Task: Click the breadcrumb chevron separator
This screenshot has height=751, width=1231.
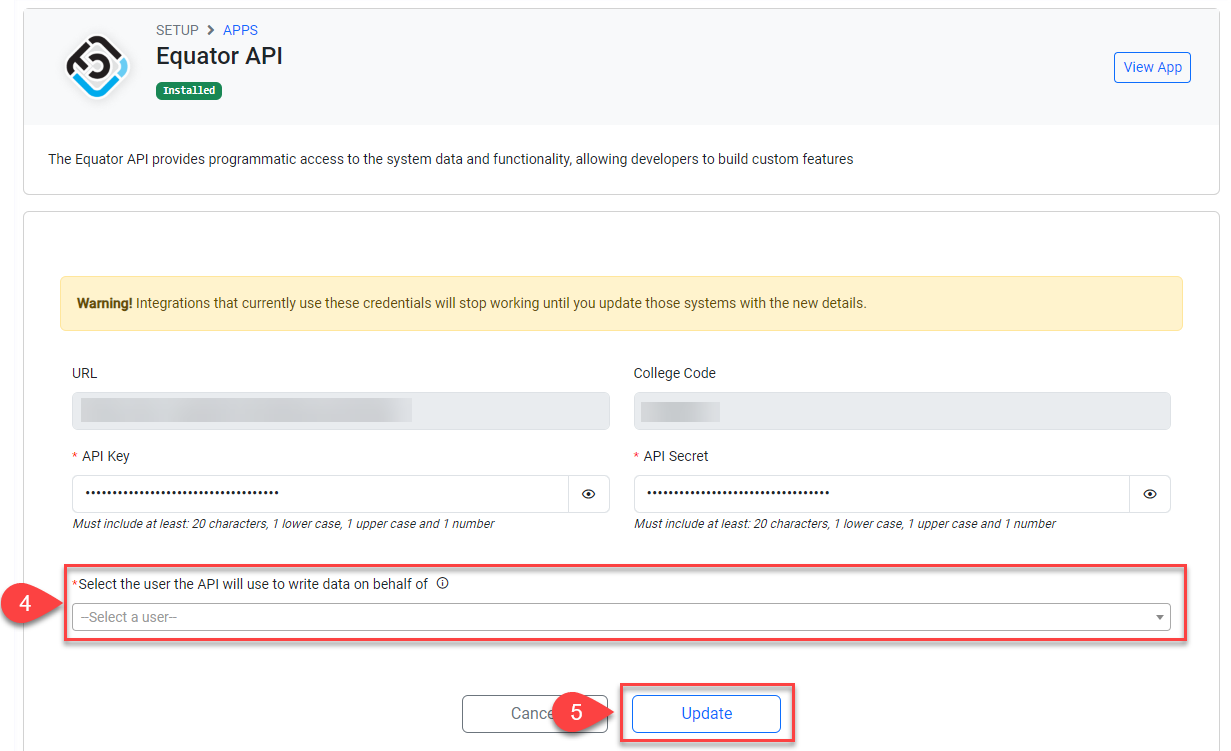Action: [x=211, y=30]
